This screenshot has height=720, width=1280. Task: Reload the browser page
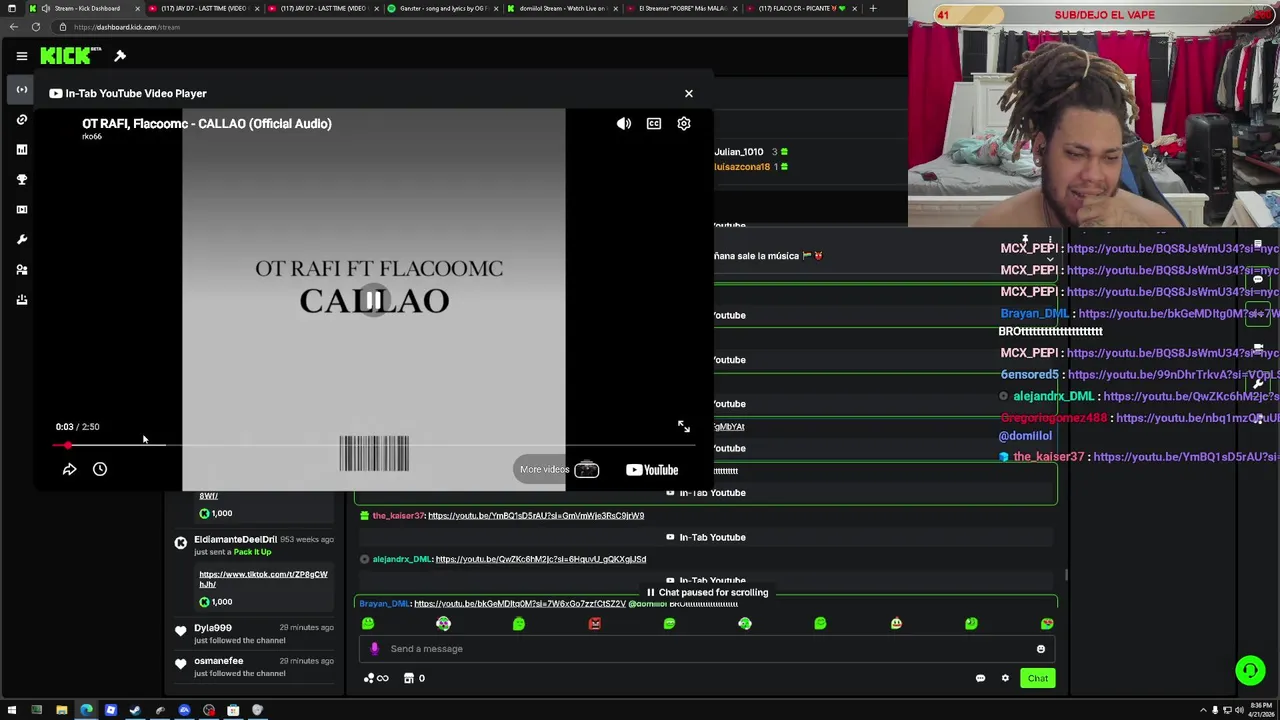click(x=35, y=27)
